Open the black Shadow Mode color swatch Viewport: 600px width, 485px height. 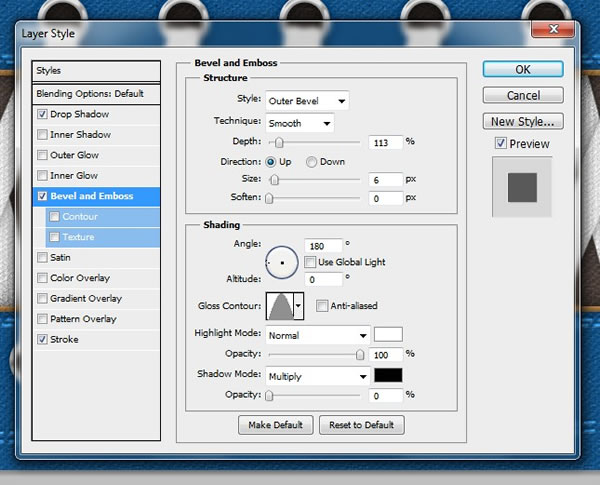pos(388,375)
